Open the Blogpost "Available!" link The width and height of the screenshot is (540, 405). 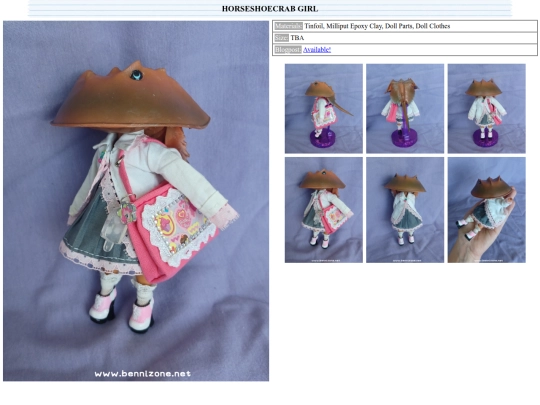[317, 50]
